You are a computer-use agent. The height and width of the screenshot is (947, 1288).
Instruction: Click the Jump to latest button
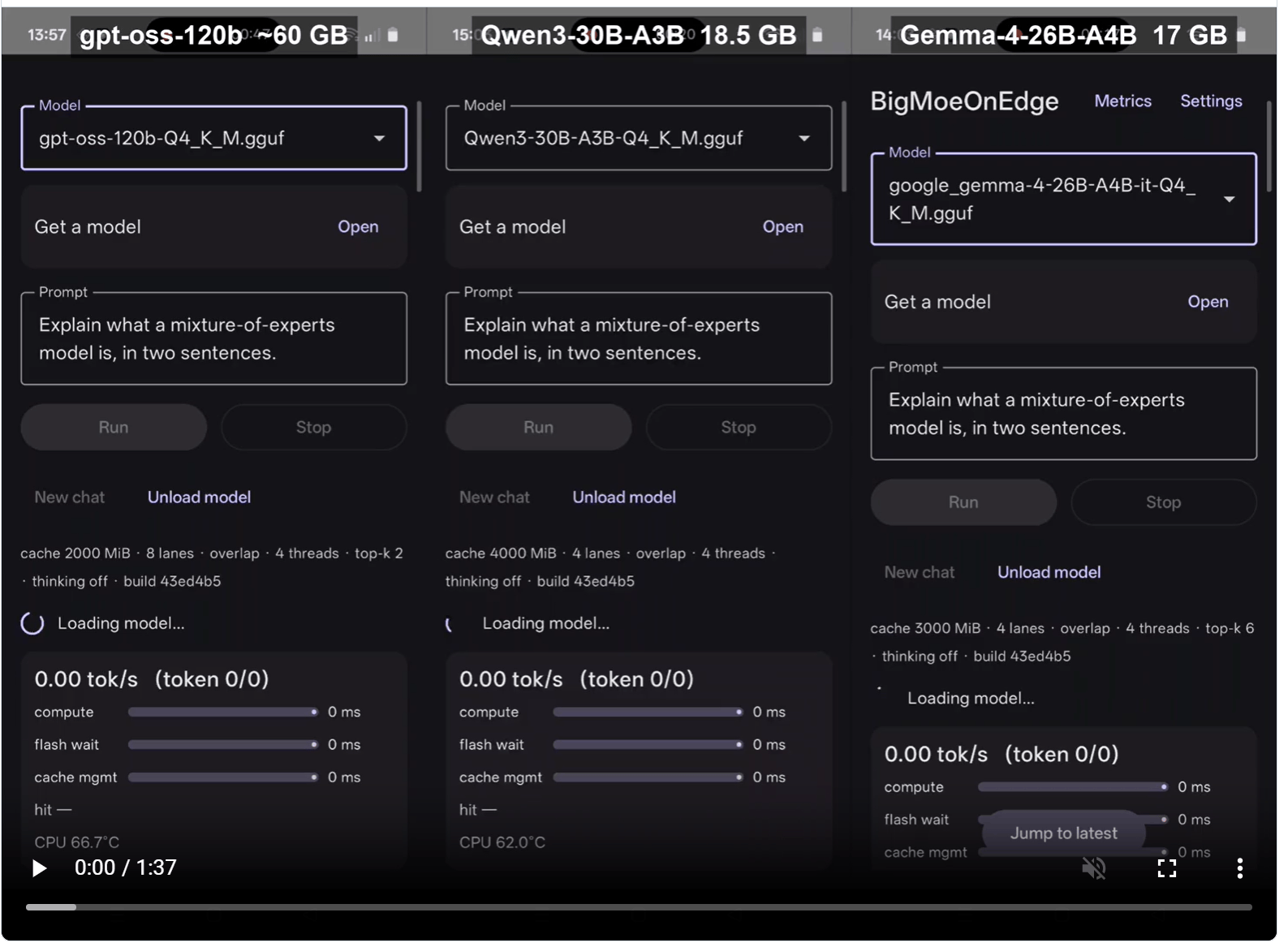pyautogui.click(x=1063, y=833)
